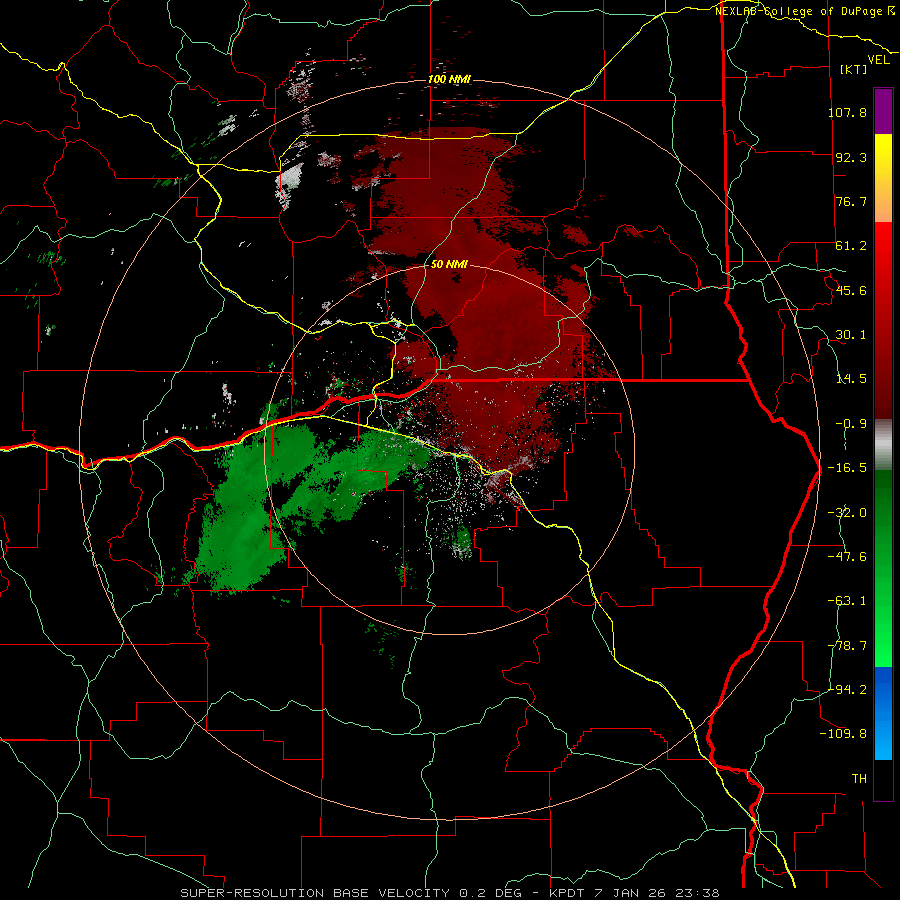
Task: Click the blue segment of the color bar
Action: 883,713
